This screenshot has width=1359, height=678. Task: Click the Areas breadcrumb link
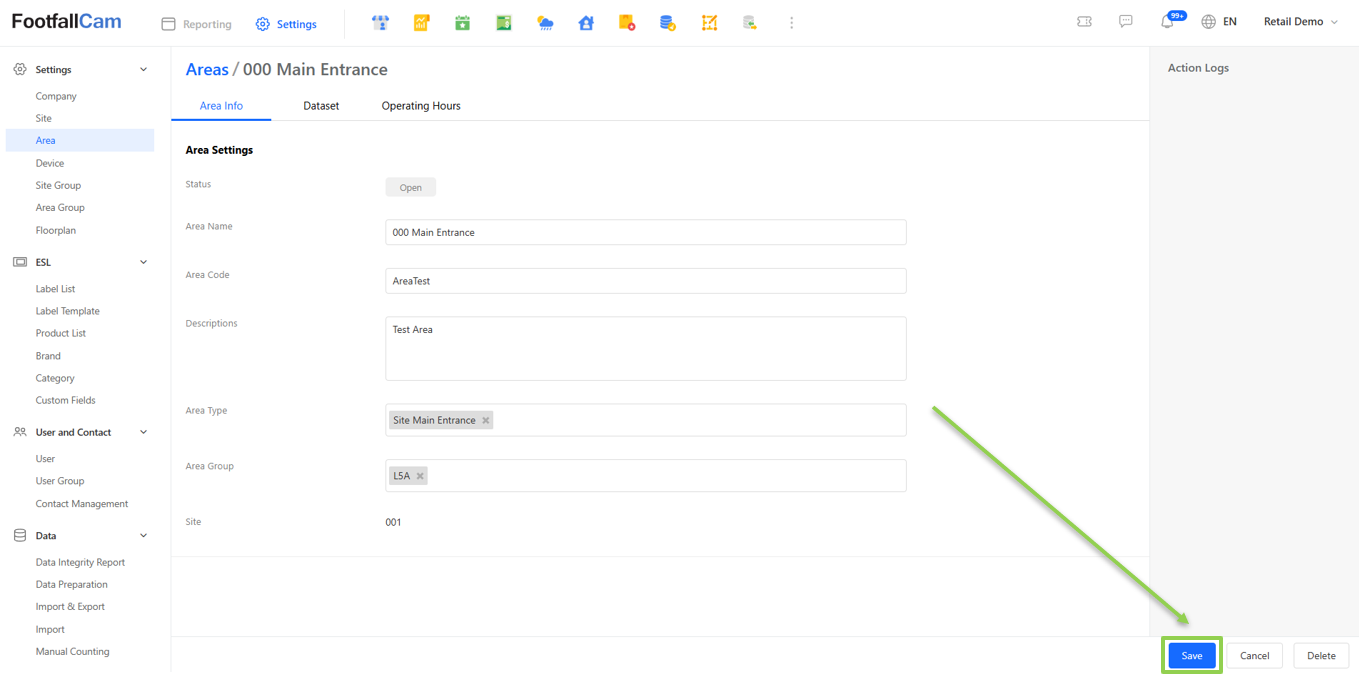coord(207,70)
